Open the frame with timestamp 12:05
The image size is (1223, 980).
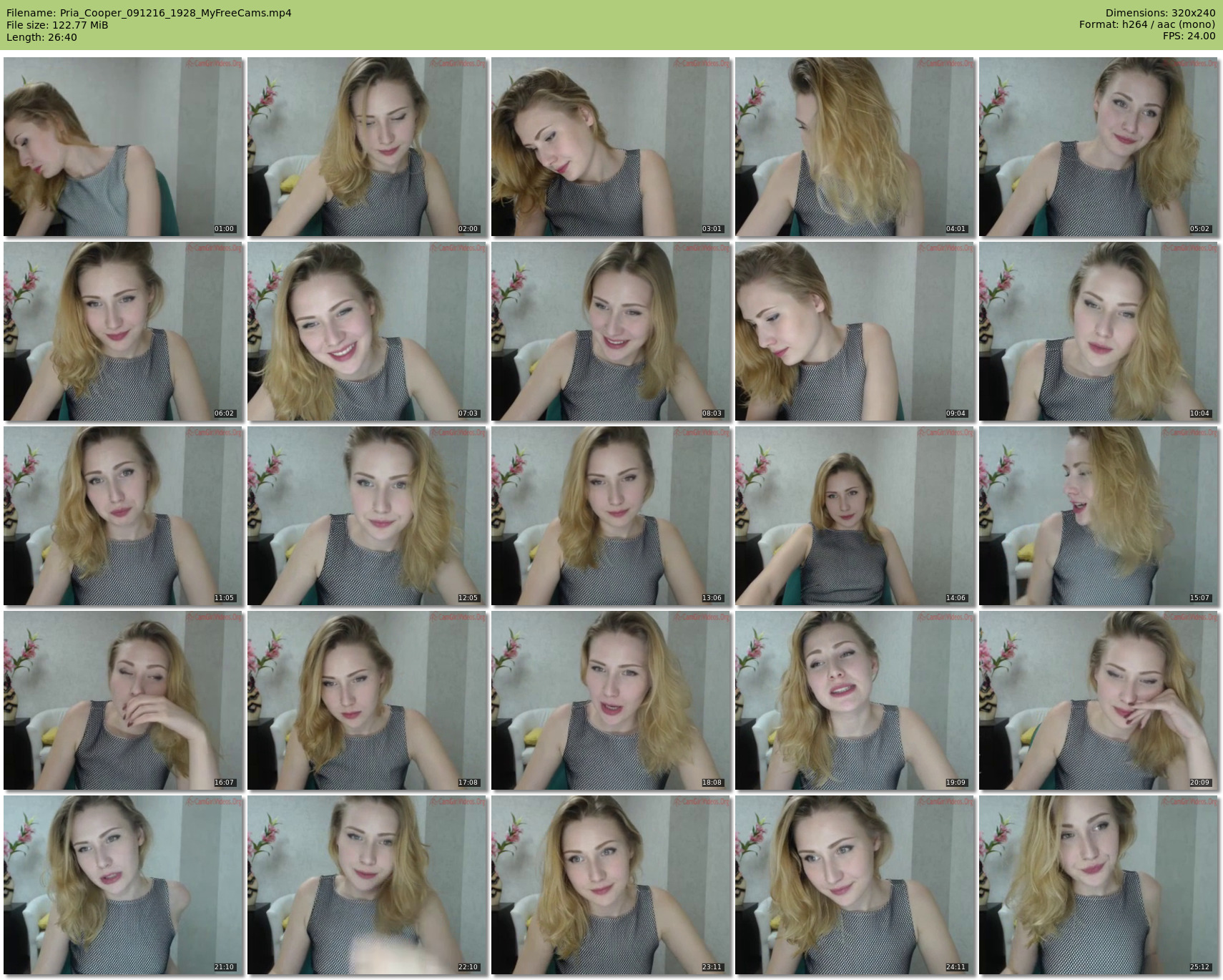(368, 516)
